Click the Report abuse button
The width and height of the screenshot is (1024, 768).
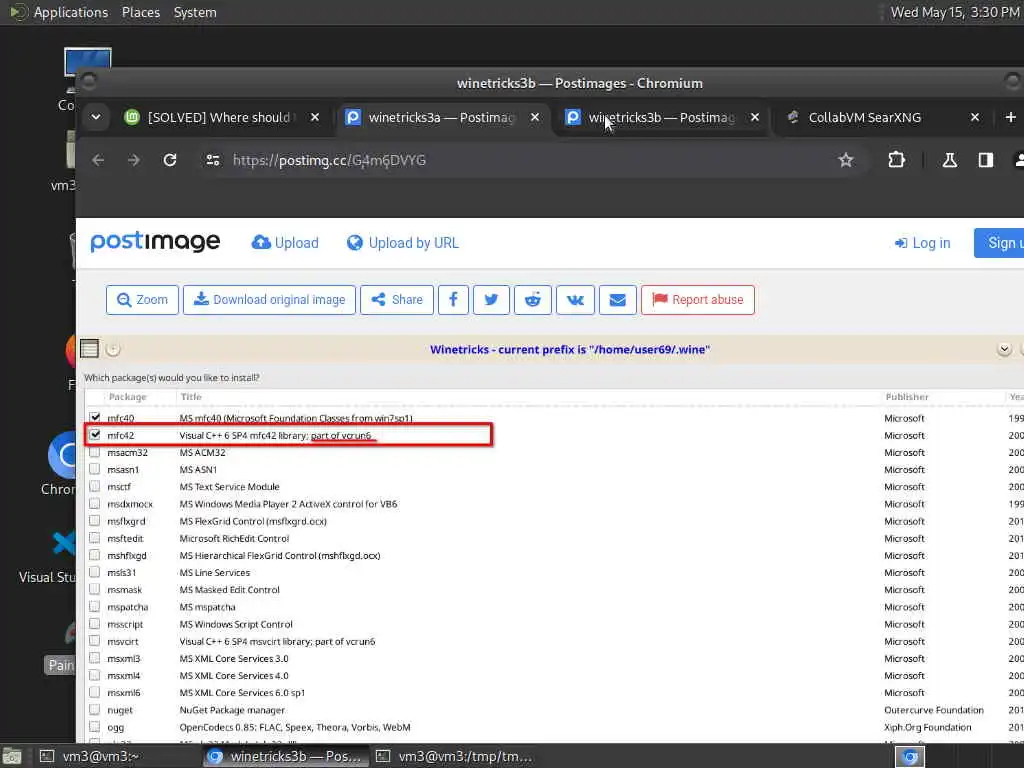pyautogui.click(x=697, y=300)
